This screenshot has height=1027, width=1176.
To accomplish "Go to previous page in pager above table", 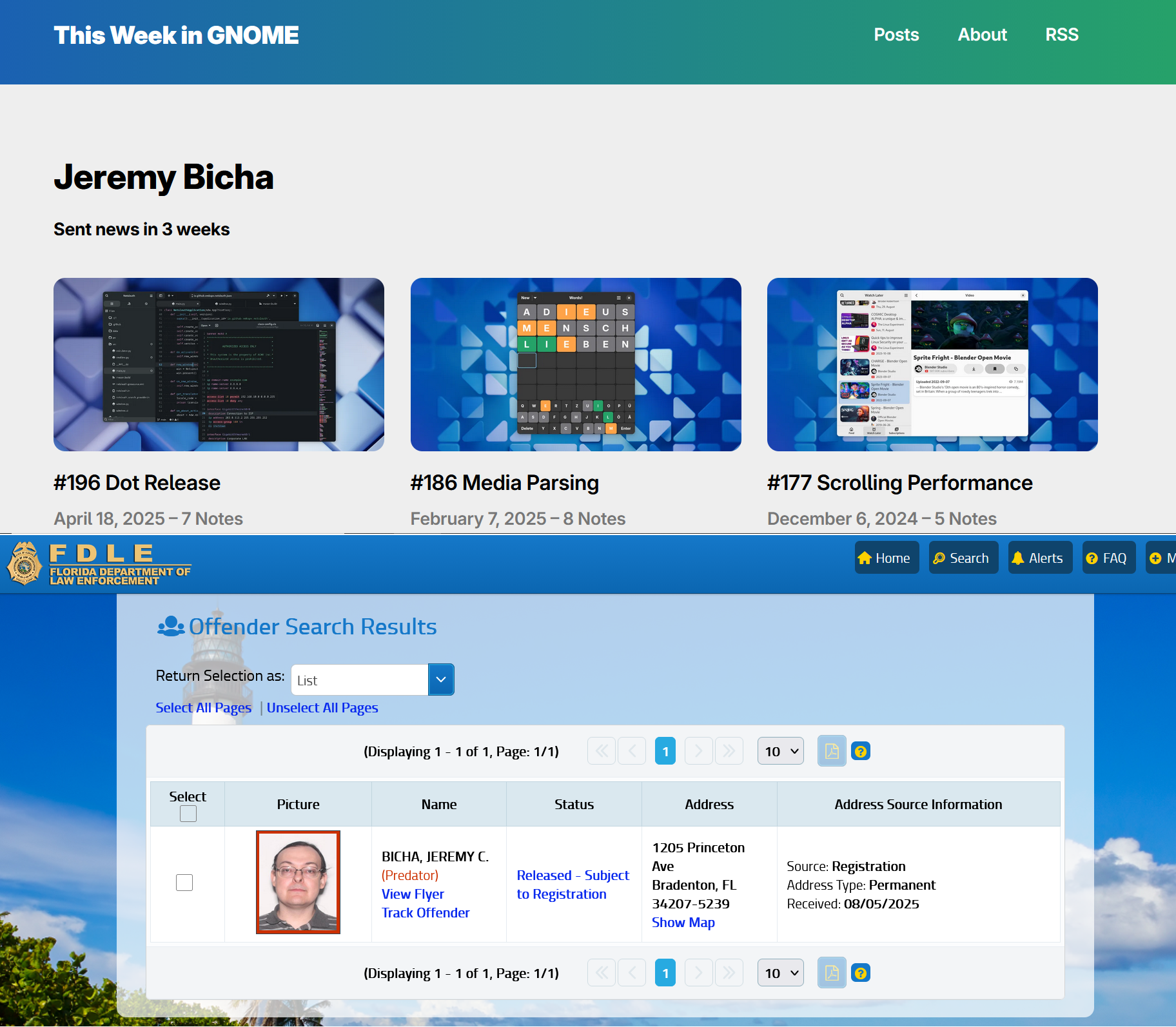I will (632, 751).
